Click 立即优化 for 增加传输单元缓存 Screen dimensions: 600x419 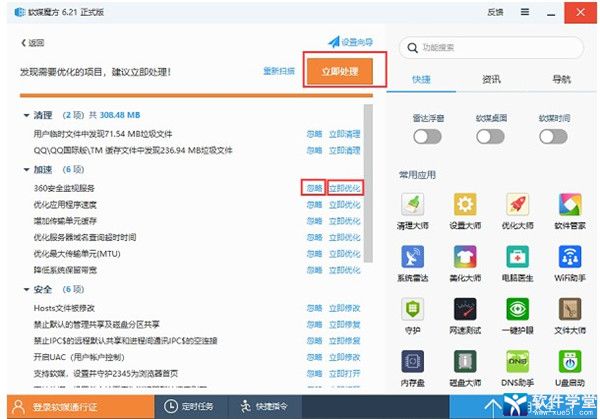[345, 221]
